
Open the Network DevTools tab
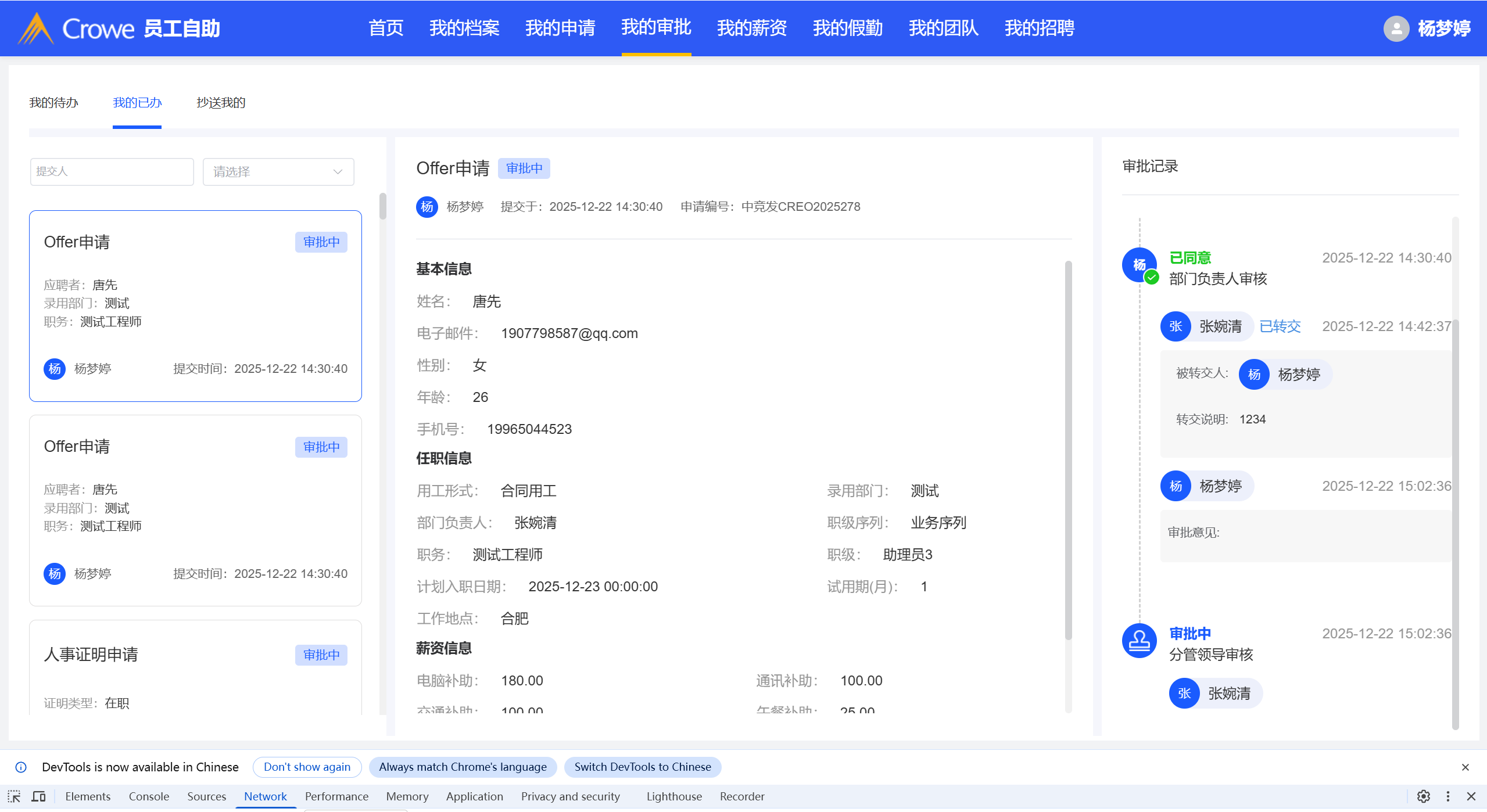pyautogui.click(x=265, y=796)
